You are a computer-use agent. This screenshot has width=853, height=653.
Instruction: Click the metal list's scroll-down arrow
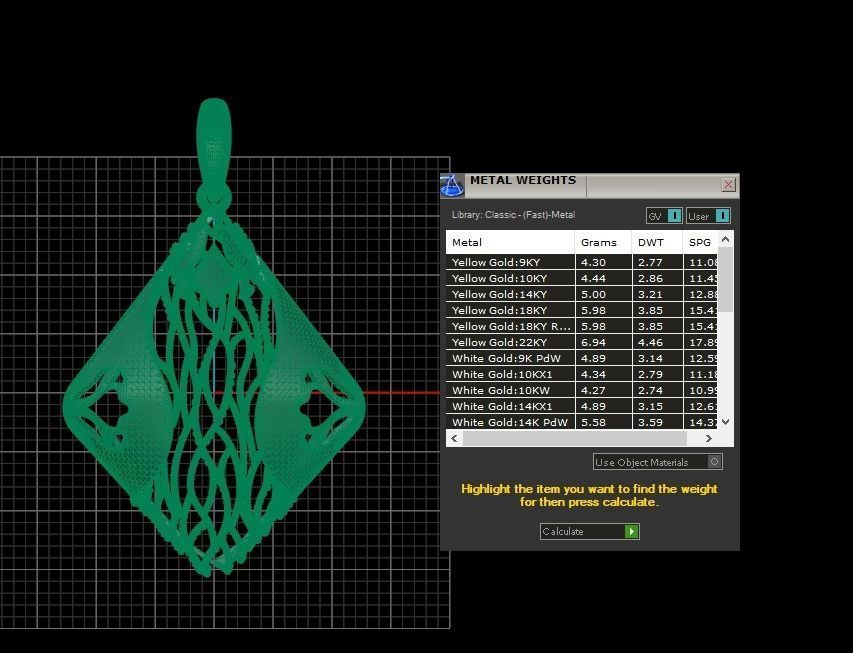point(725,422)
